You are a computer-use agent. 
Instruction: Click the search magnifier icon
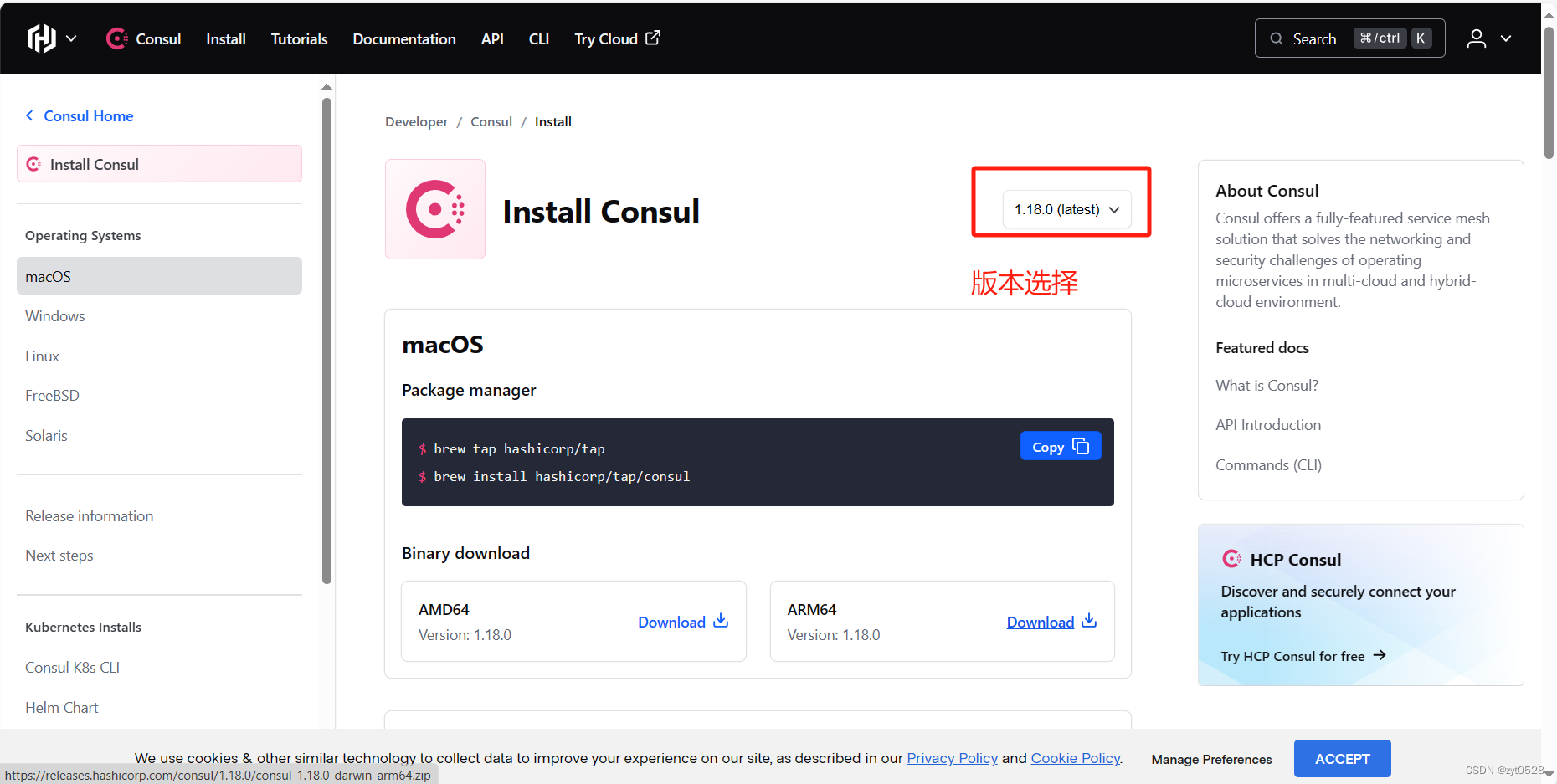[x=1275, y=38]
